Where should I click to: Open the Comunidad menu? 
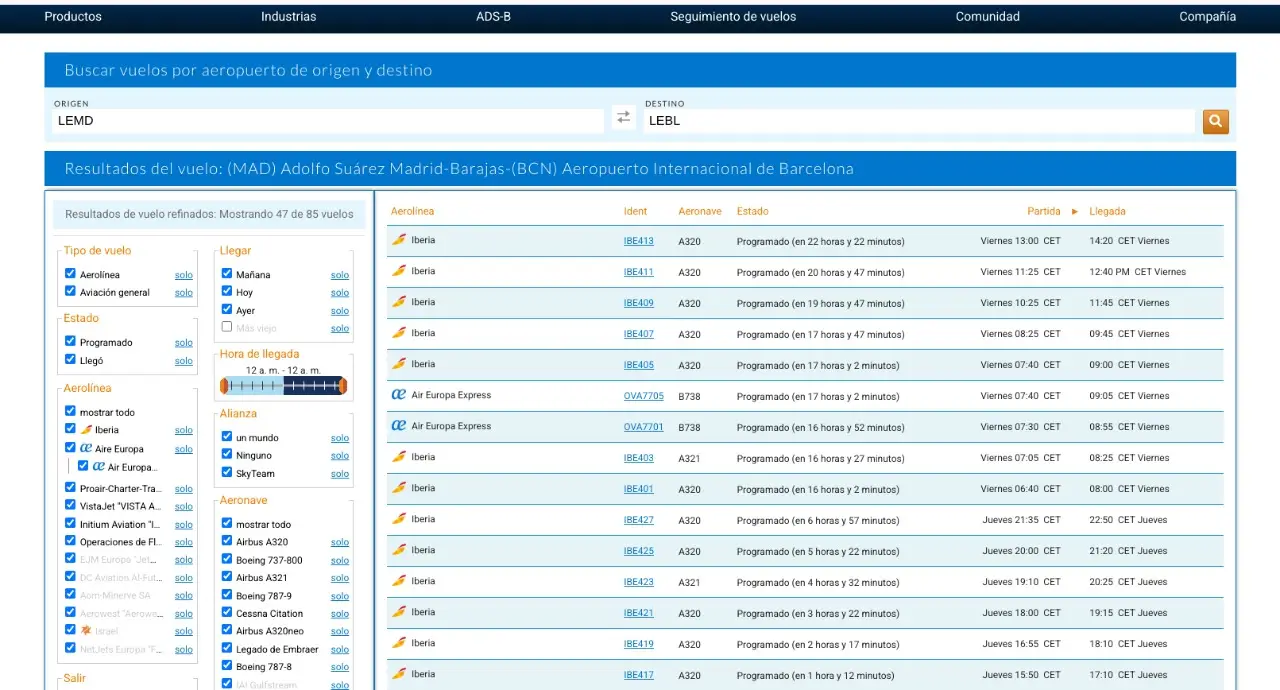pyautogui.click(x=988, y=17)
